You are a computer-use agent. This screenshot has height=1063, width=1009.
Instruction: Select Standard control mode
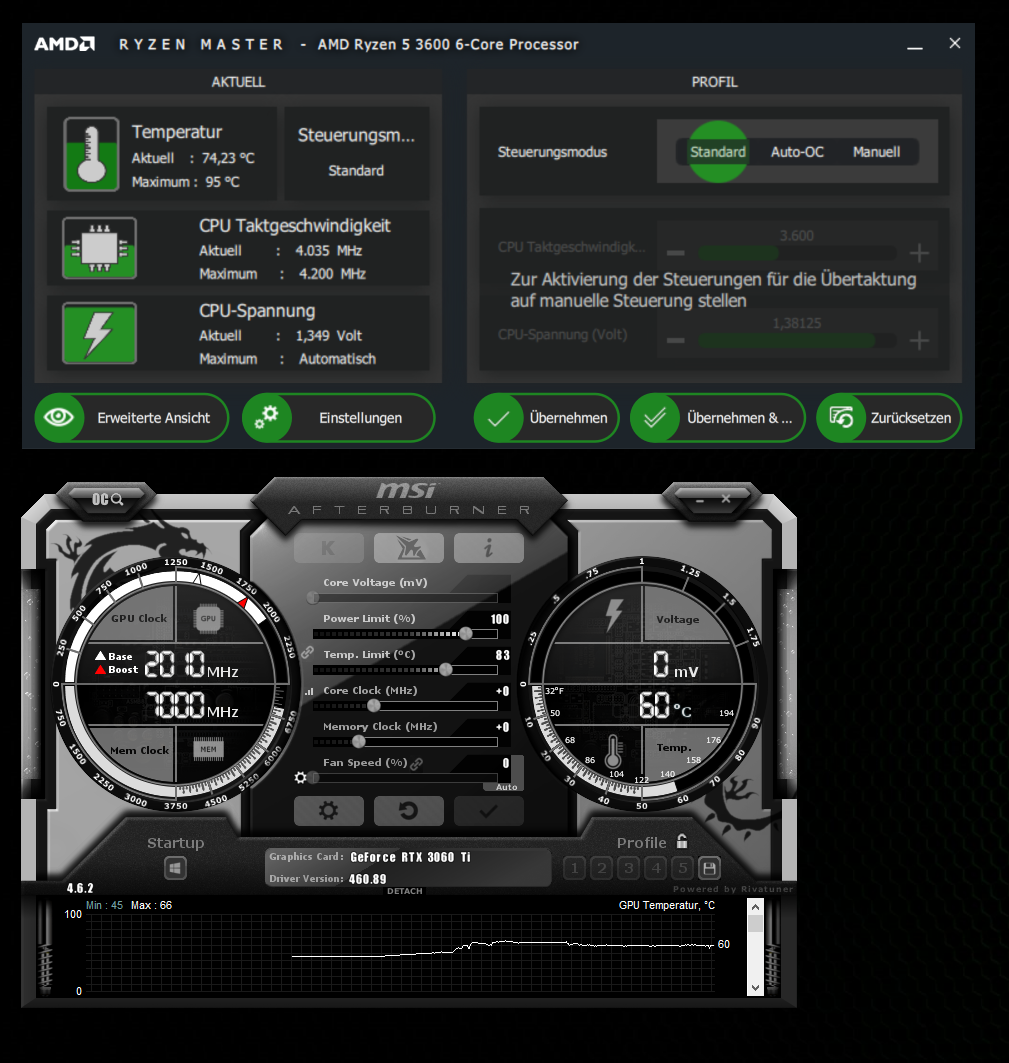point(717,152)
